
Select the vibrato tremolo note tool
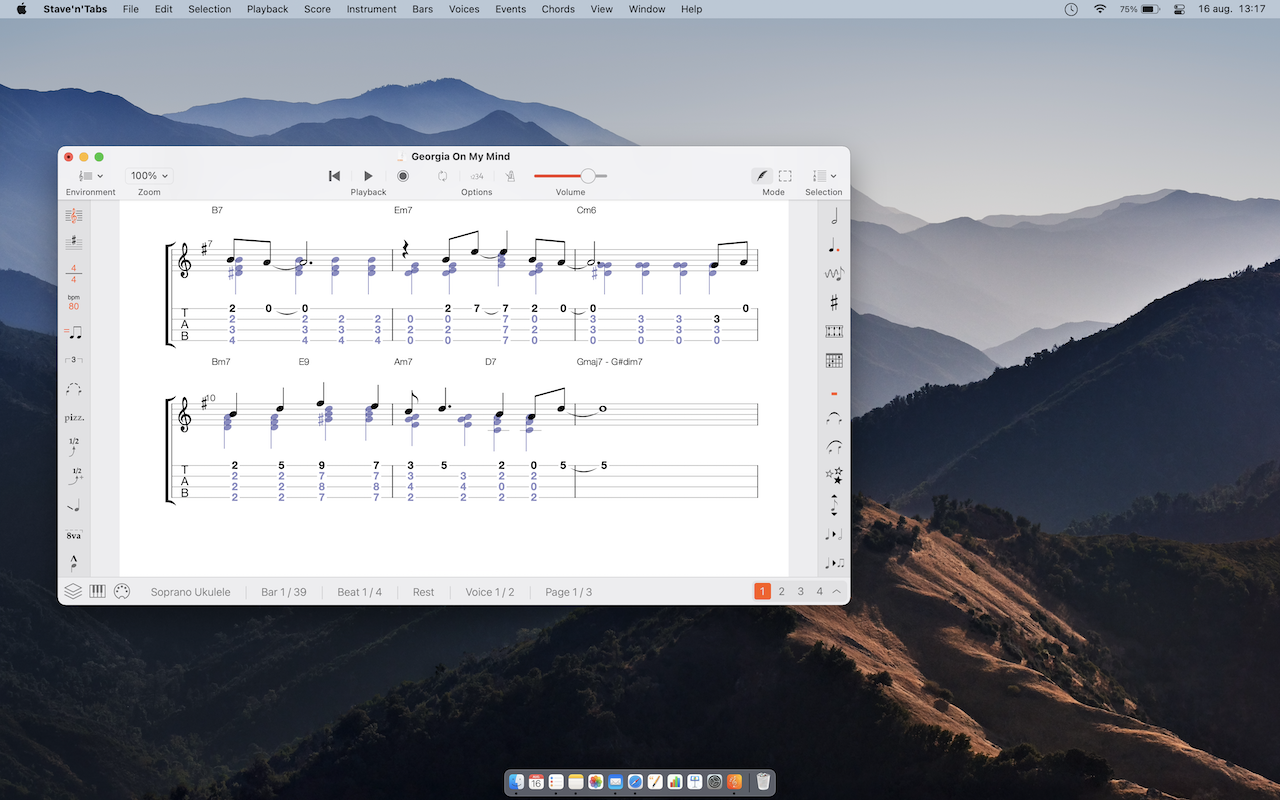[834, 273]
